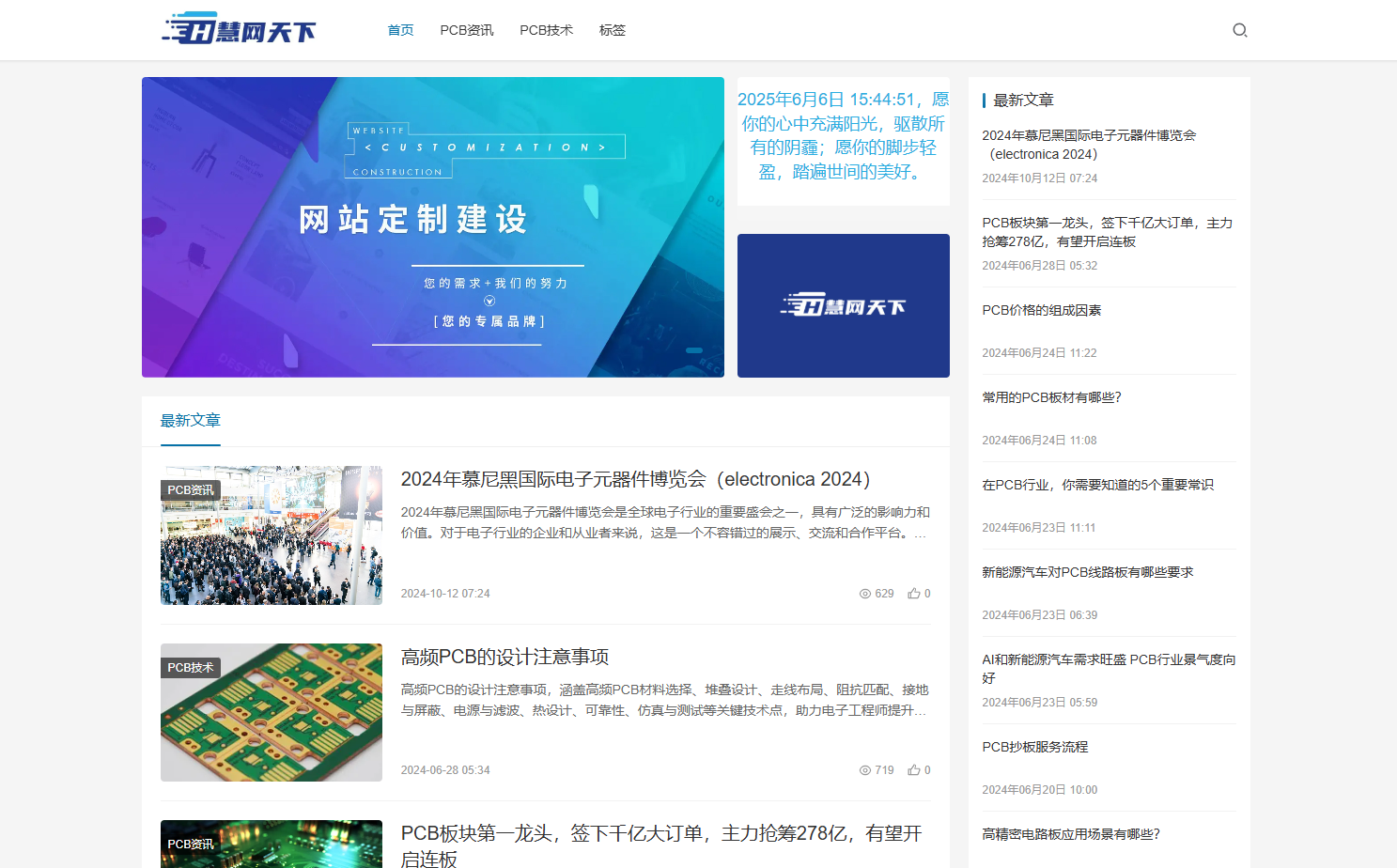This screenshot has height=868, width=1397.
Task: Open PCB资讯 navigation menu item
Action: (467, 30)
